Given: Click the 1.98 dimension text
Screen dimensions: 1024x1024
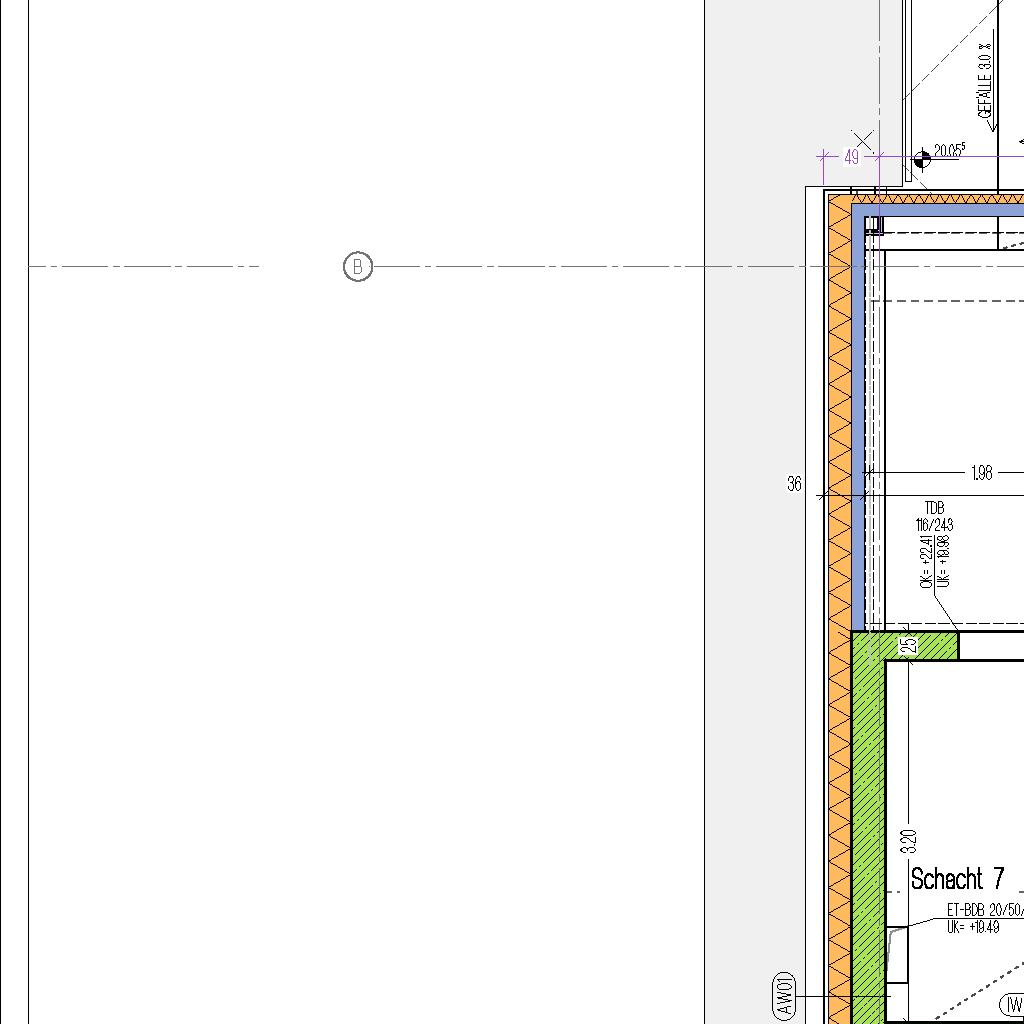Looking at the screenshot, I should click(x=982, y=472).
